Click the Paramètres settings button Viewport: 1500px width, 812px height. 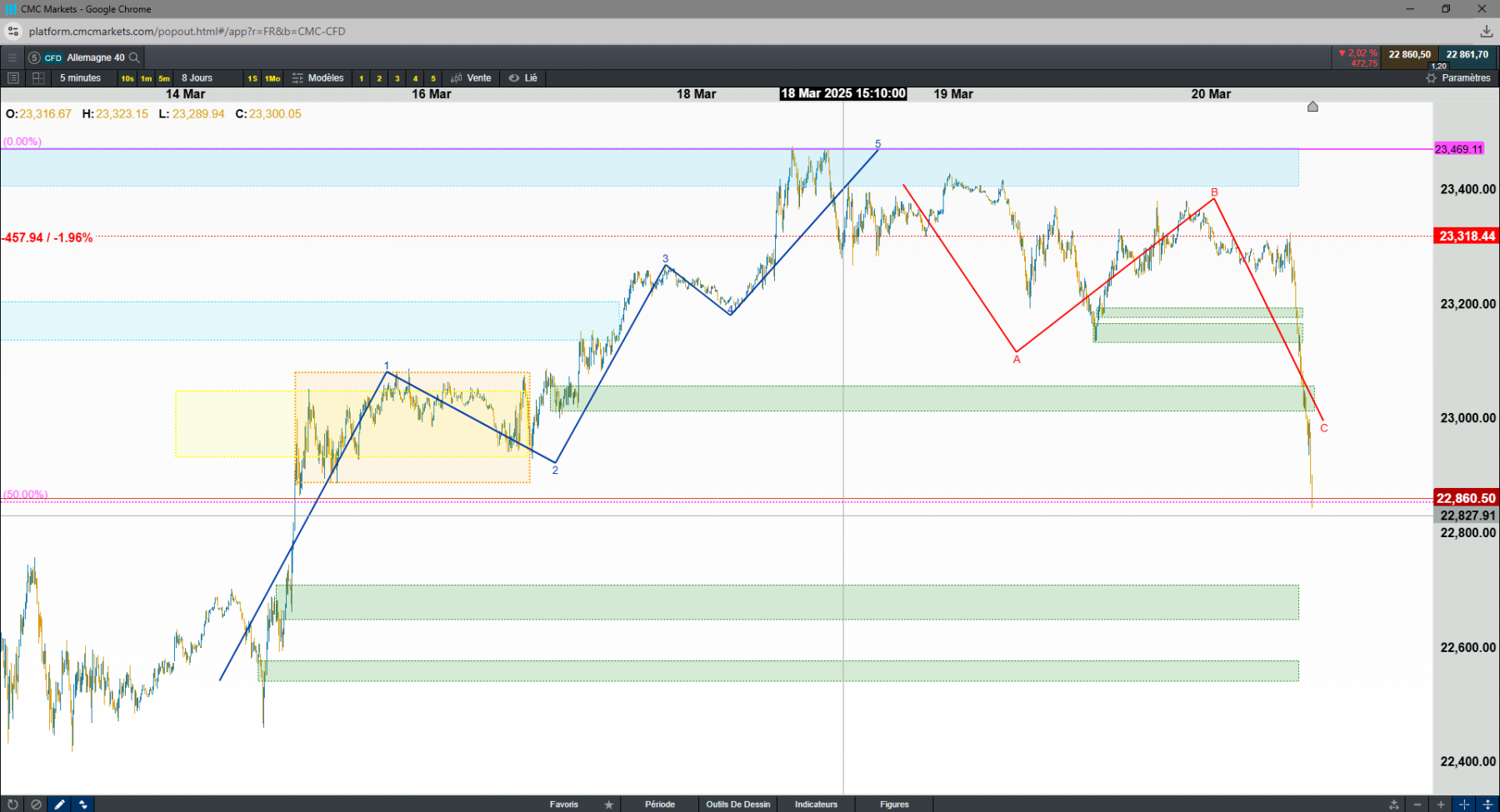pos(1458,78)
